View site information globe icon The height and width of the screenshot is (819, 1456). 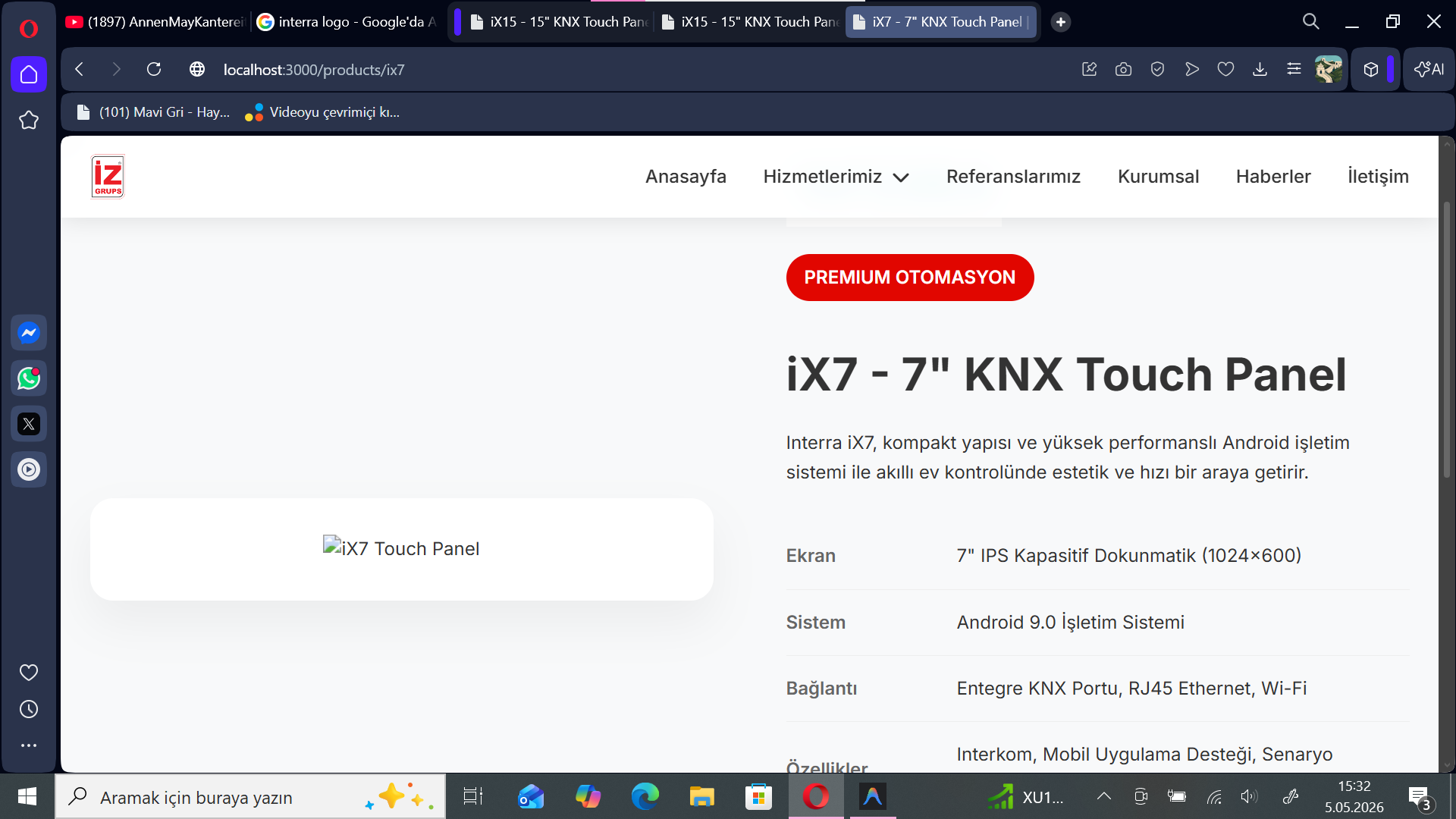tap(197, 70)
